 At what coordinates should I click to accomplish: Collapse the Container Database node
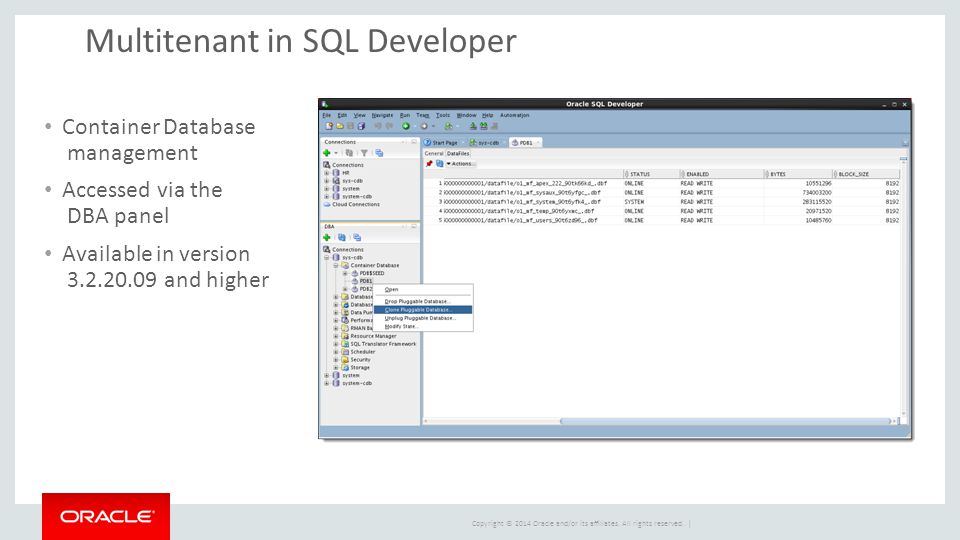tap(336, 266)
